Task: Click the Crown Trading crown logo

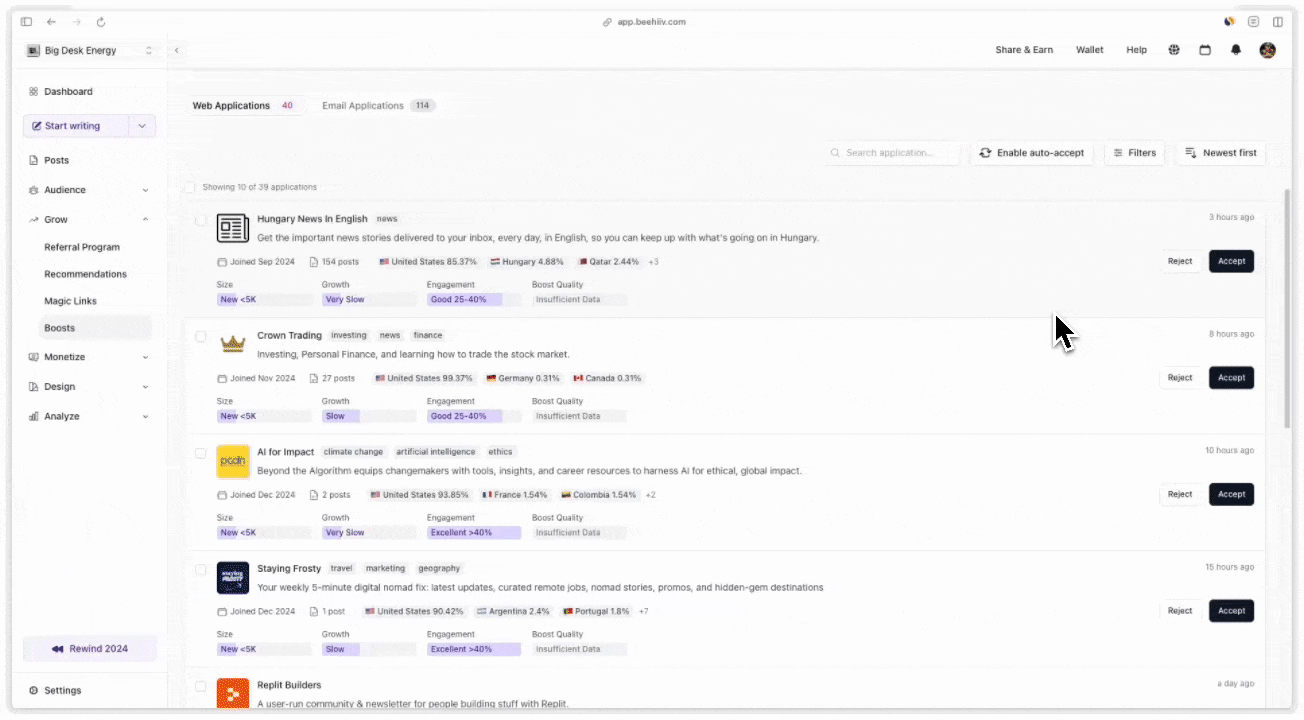Action: click(233, 344)
